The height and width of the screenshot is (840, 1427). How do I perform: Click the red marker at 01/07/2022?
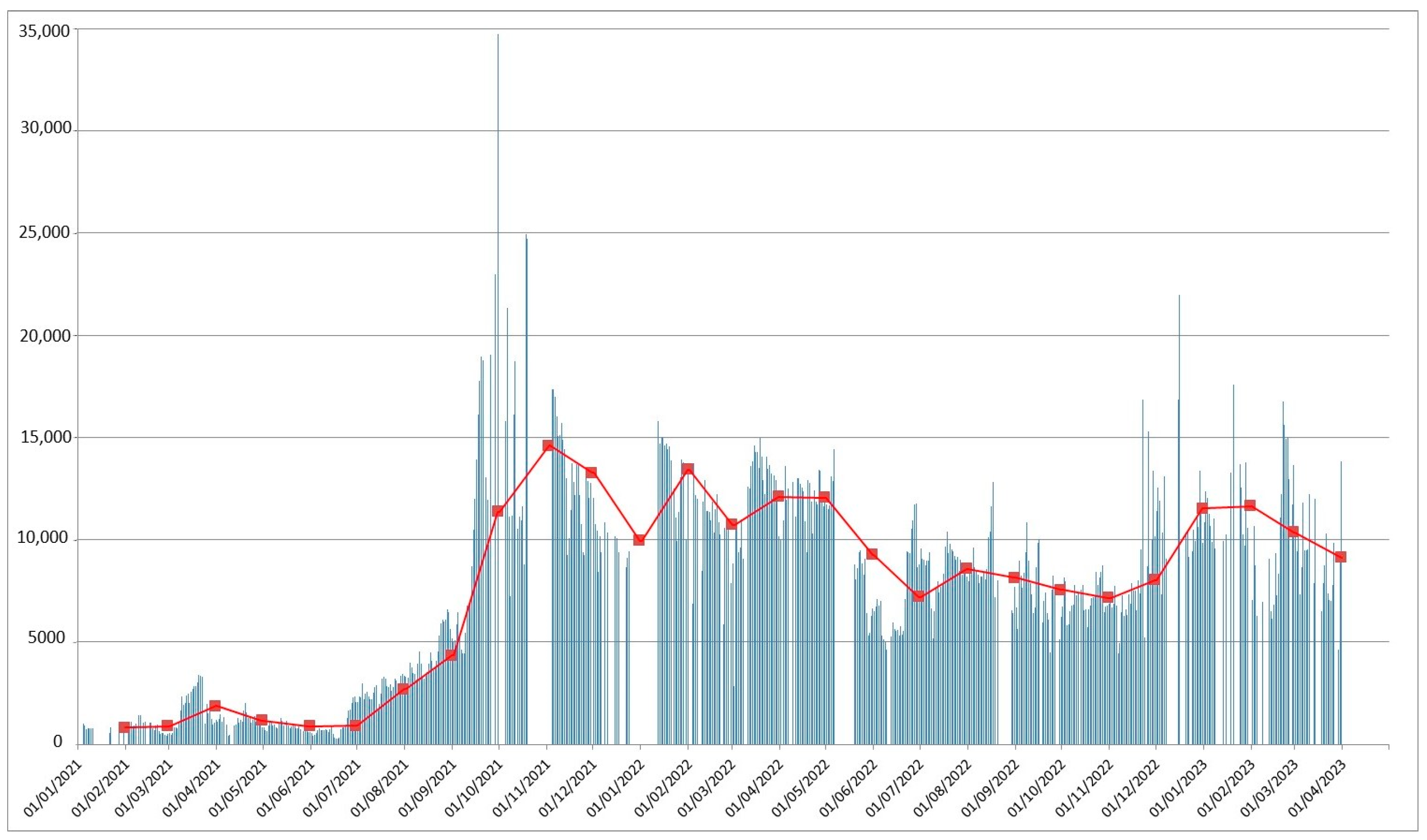(919, 596)
